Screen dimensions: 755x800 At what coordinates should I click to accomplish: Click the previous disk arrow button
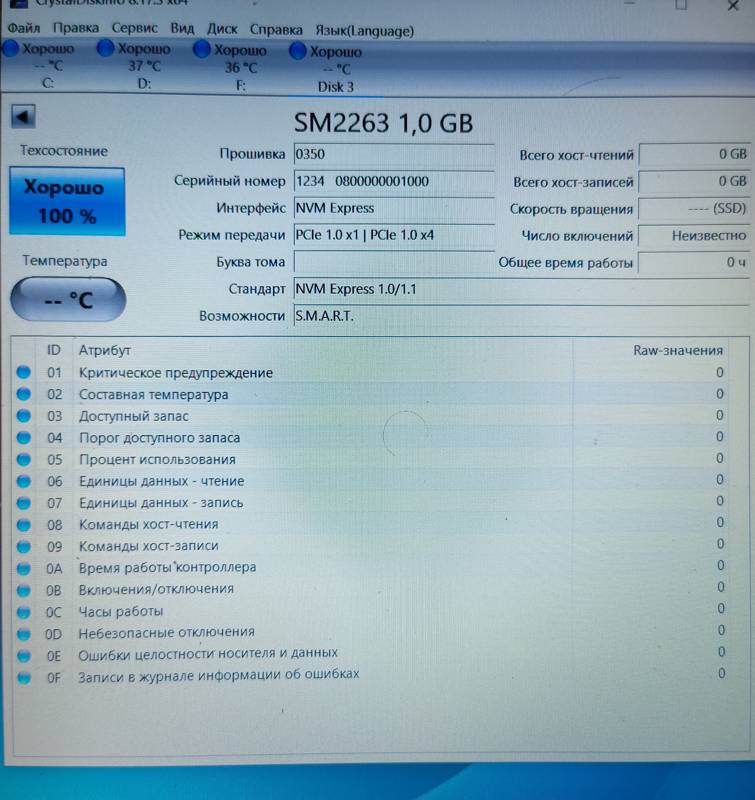(x=22, y=117)
